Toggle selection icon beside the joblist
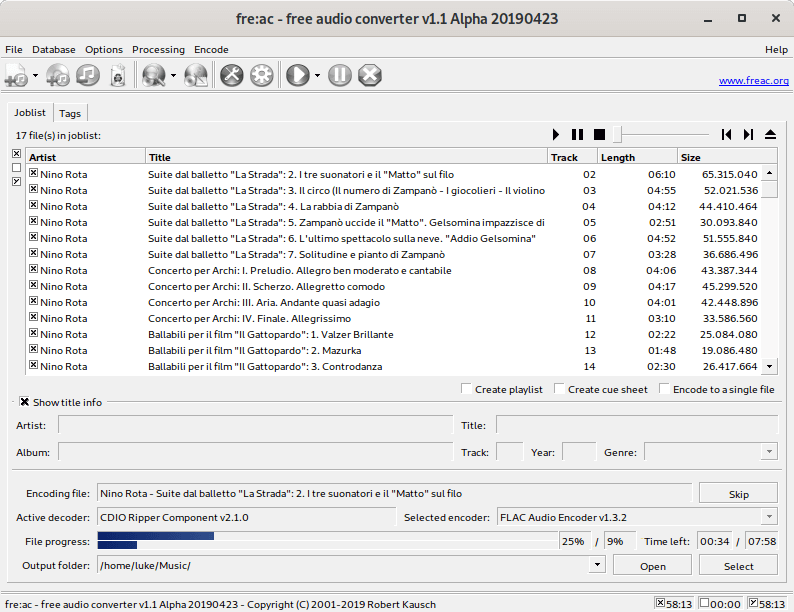This screenshot has width=794, height=612. click(17, 181)
